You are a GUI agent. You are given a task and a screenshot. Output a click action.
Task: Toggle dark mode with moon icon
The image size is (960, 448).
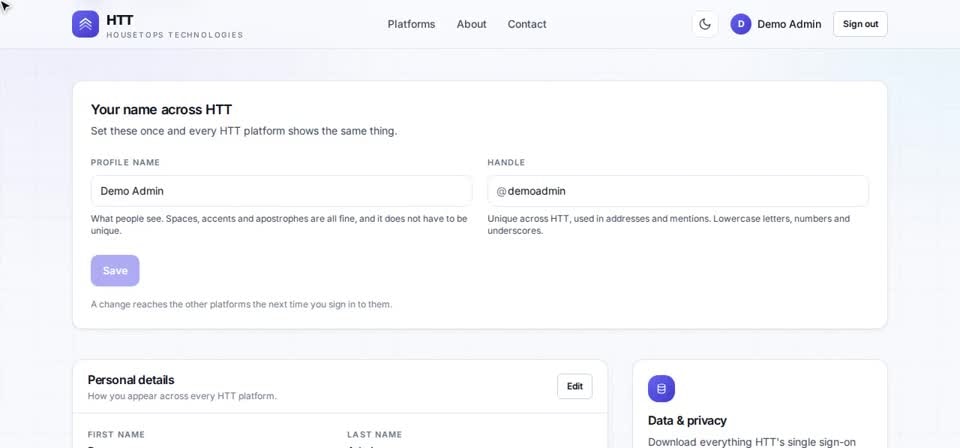coord(705,24)
